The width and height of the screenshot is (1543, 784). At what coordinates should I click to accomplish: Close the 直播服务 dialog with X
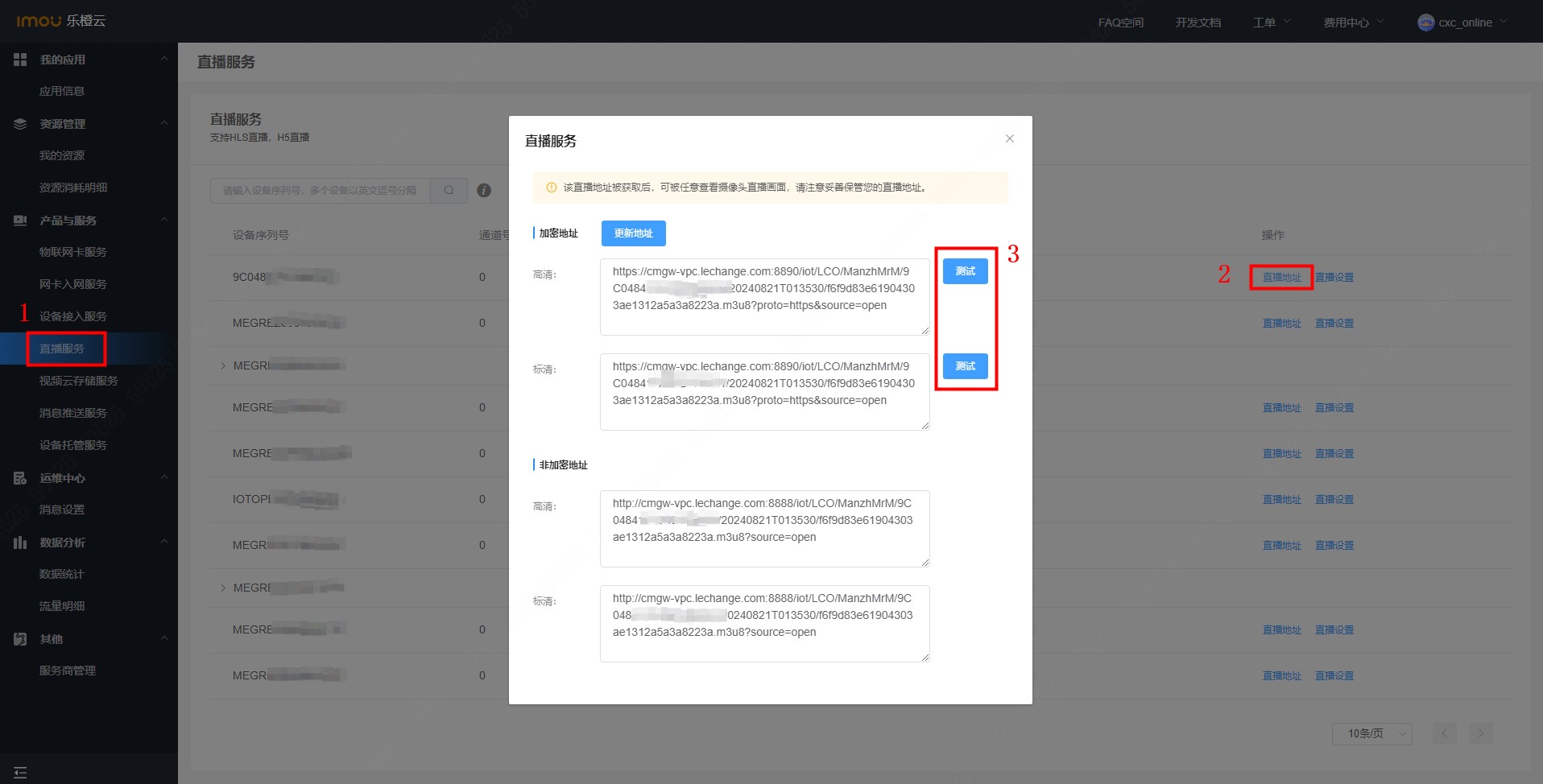point(1009,139)
